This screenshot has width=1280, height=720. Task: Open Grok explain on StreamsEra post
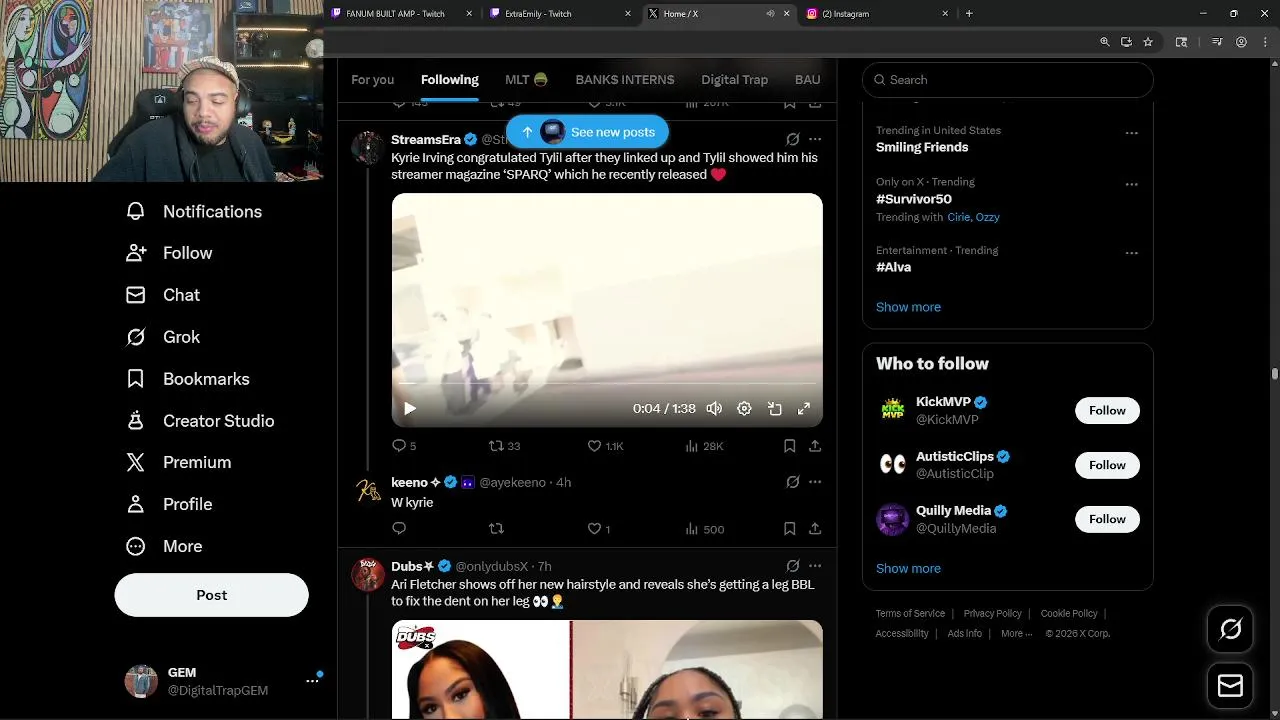tap(793, 139)
